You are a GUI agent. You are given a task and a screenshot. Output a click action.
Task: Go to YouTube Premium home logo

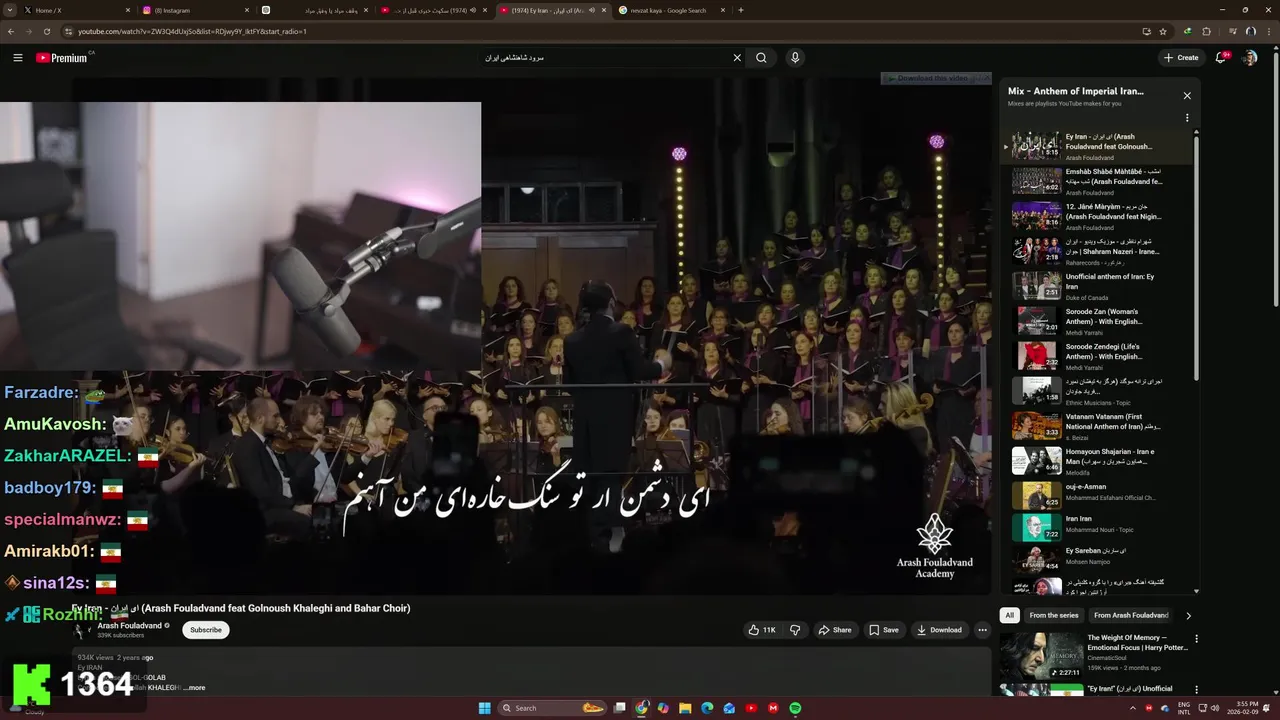tap(62, 58)
